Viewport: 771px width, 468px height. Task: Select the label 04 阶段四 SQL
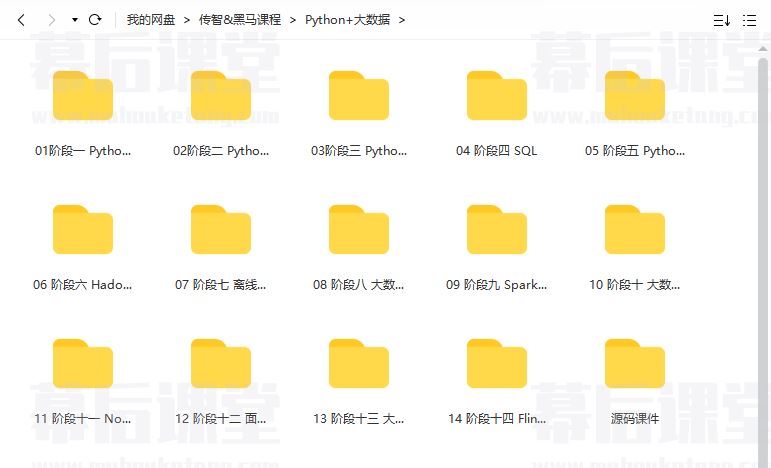coord(497,150)
